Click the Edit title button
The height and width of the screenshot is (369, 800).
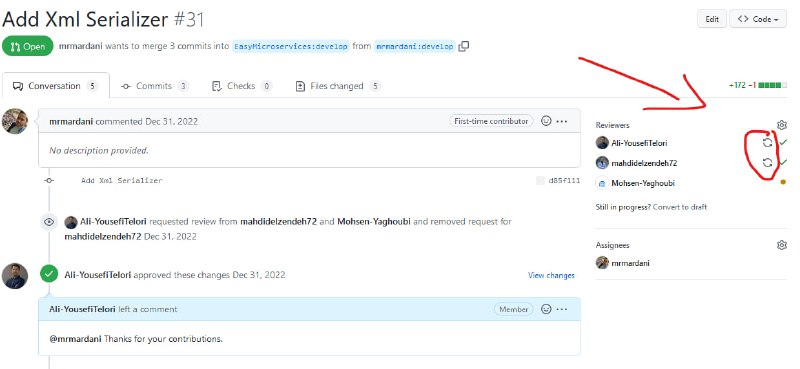tap(712, 19)
